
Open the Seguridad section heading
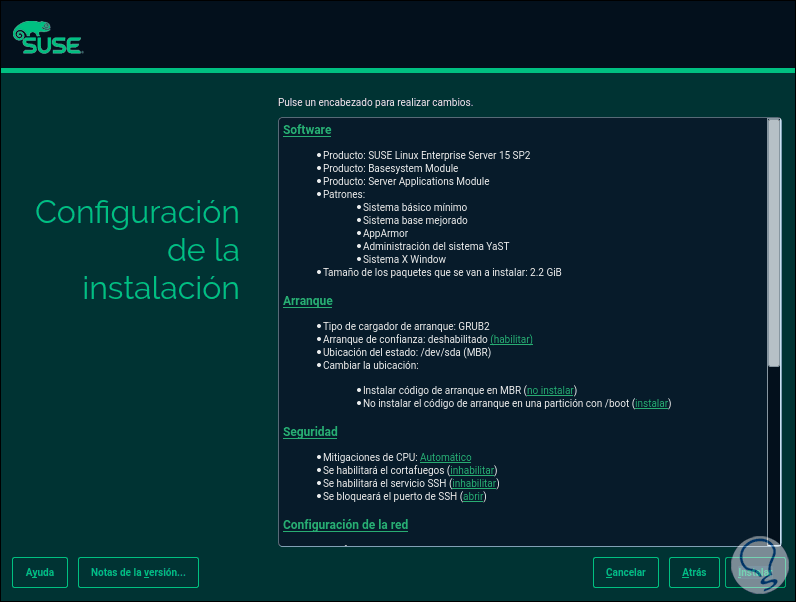[310, 432]
